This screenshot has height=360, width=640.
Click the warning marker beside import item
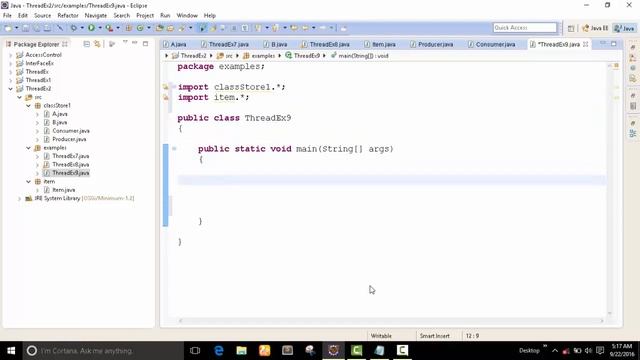point(165,98)
